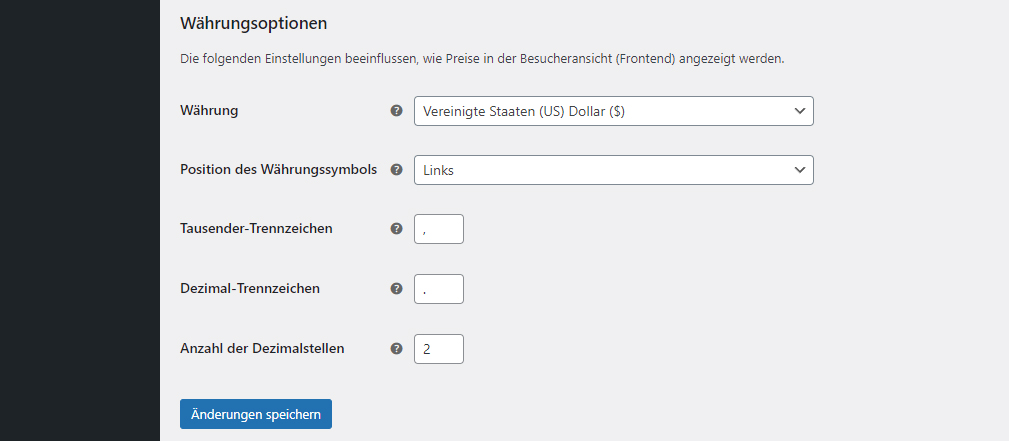This screenshot has height=441, width=1009.
Task: Focus the Tausender-Trennzeichen input field
Action: pos(439,229)
